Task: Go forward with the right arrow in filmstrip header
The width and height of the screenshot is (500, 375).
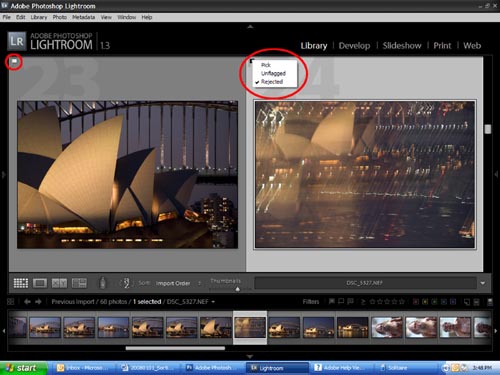Action: tap(38, 302)
